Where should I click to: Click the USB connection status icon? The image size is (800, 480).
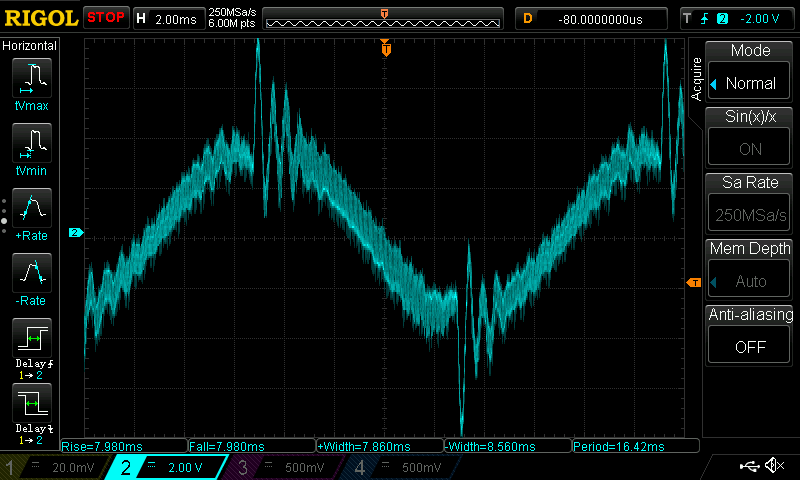(748, 466)
